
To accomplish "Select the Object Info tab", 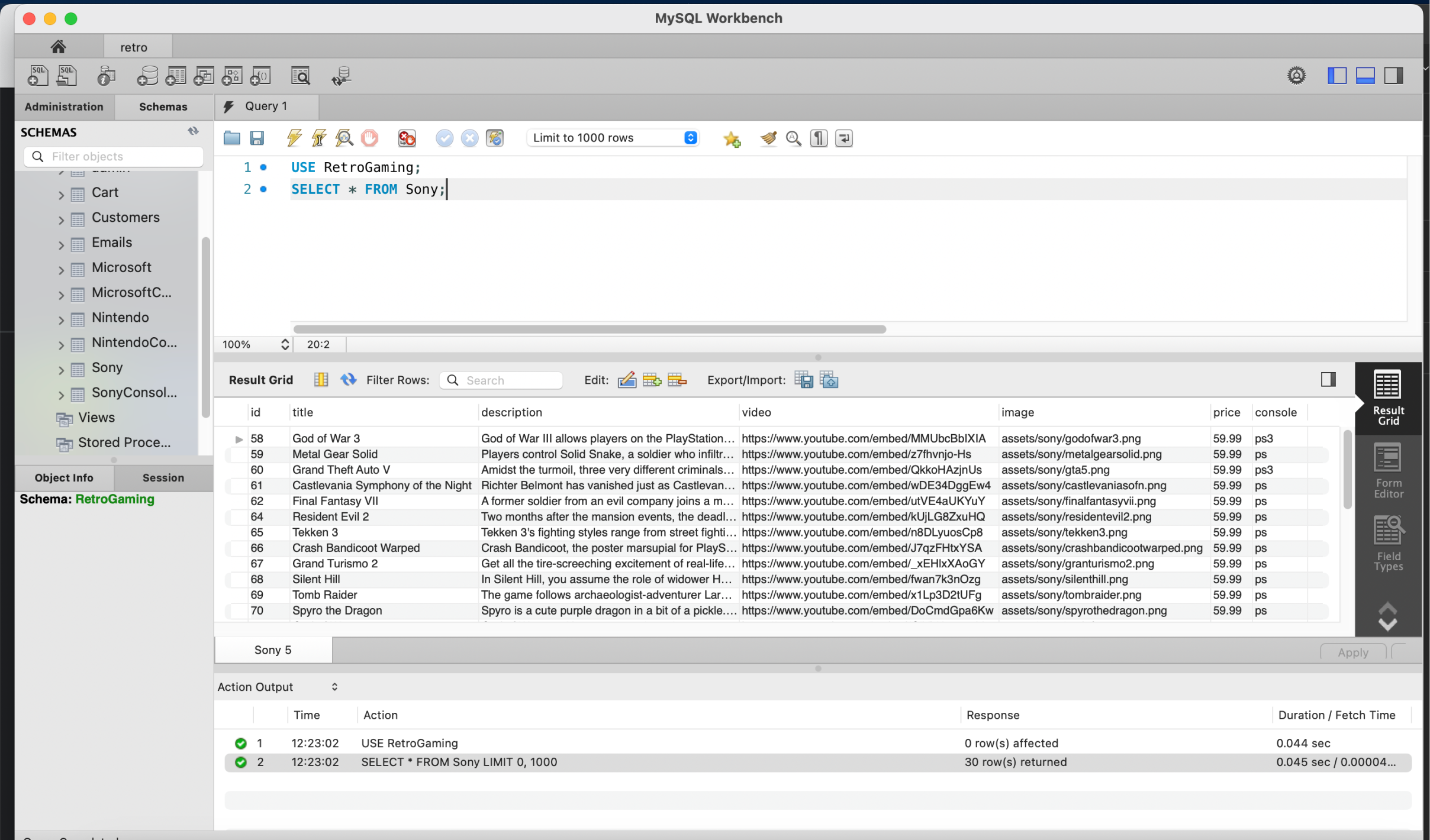I will 64,477.
